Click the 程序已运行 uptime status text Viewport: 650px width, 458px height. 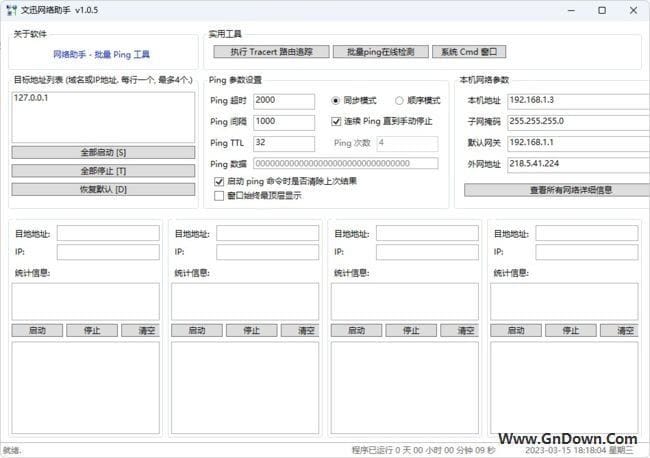click(423, 450)
